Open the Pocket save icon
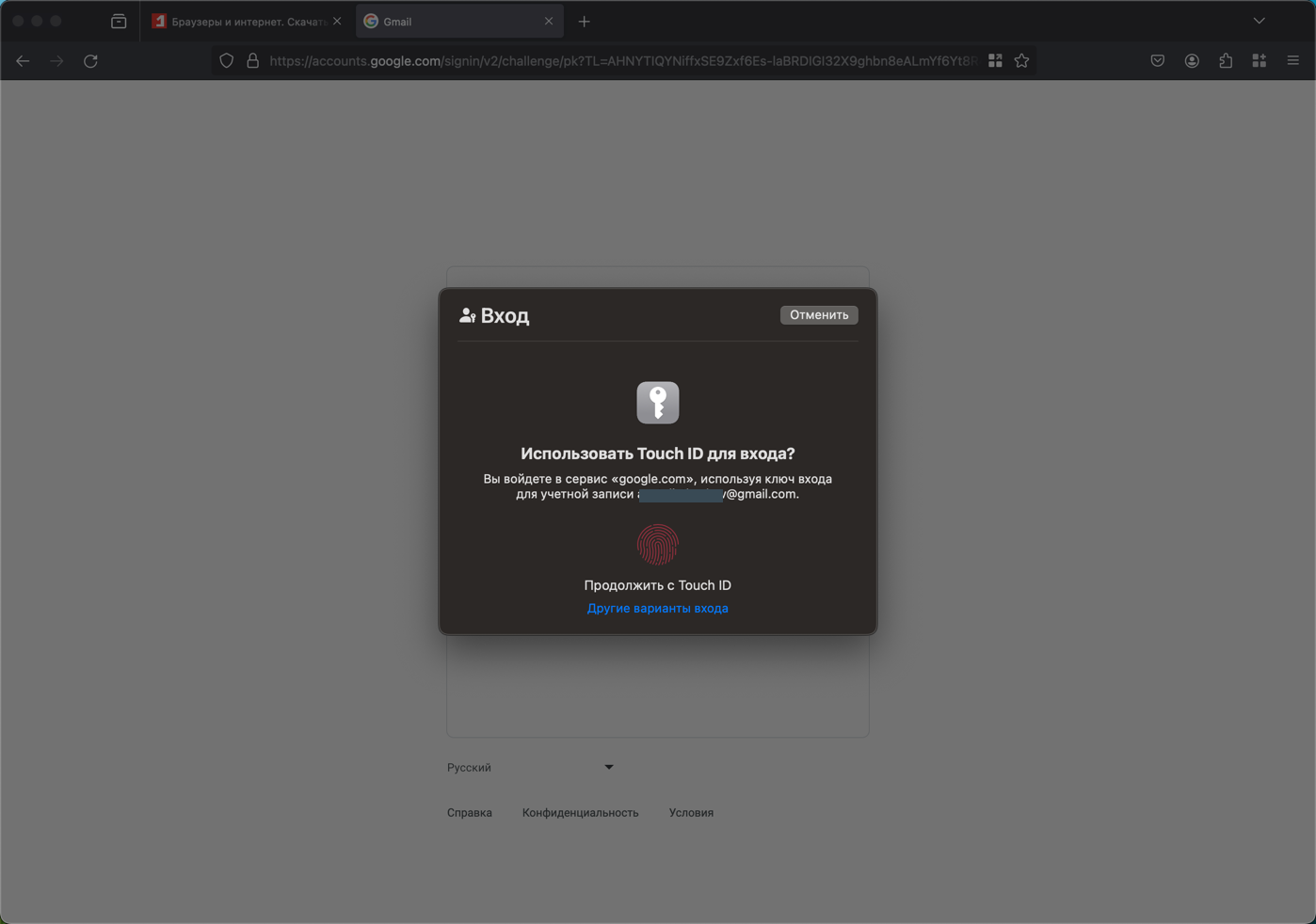This screenshot has width=1316, height=924. (1158, 61)
